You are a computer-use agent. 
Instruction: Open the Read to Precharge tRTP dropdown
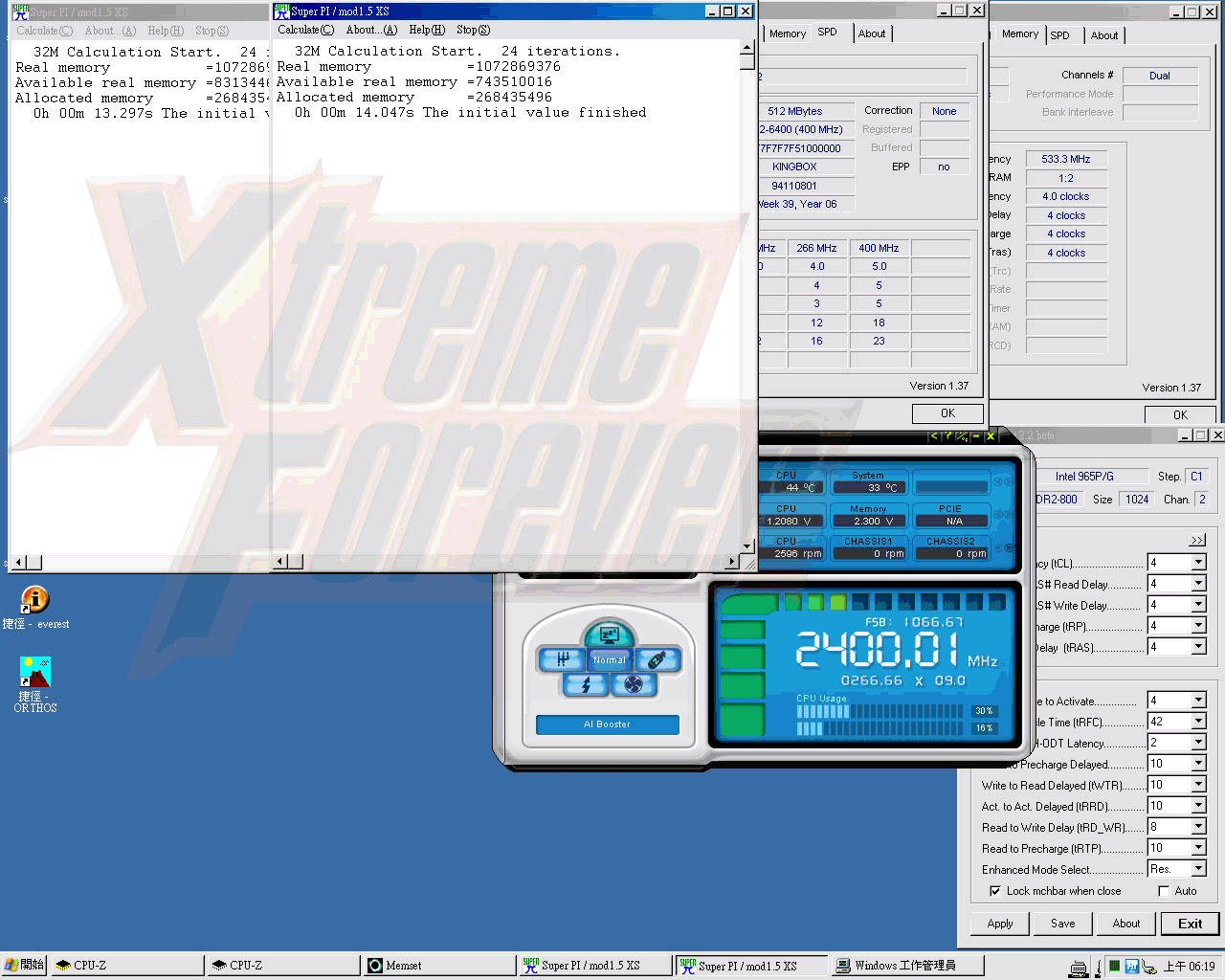tap(1198, 848)
